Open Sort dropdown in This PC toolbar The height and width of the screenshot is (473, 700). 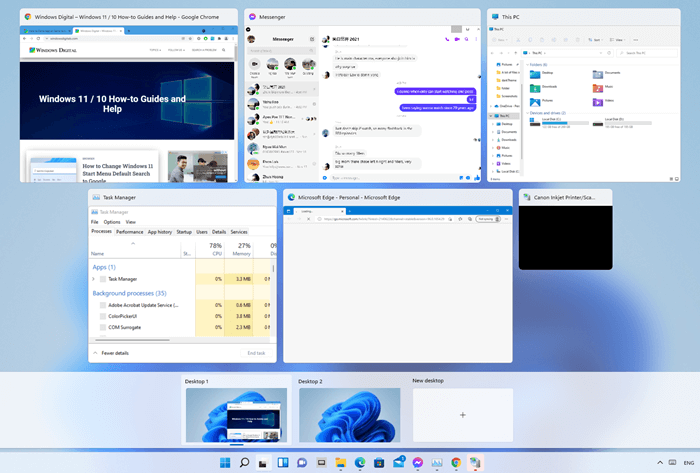595,40
